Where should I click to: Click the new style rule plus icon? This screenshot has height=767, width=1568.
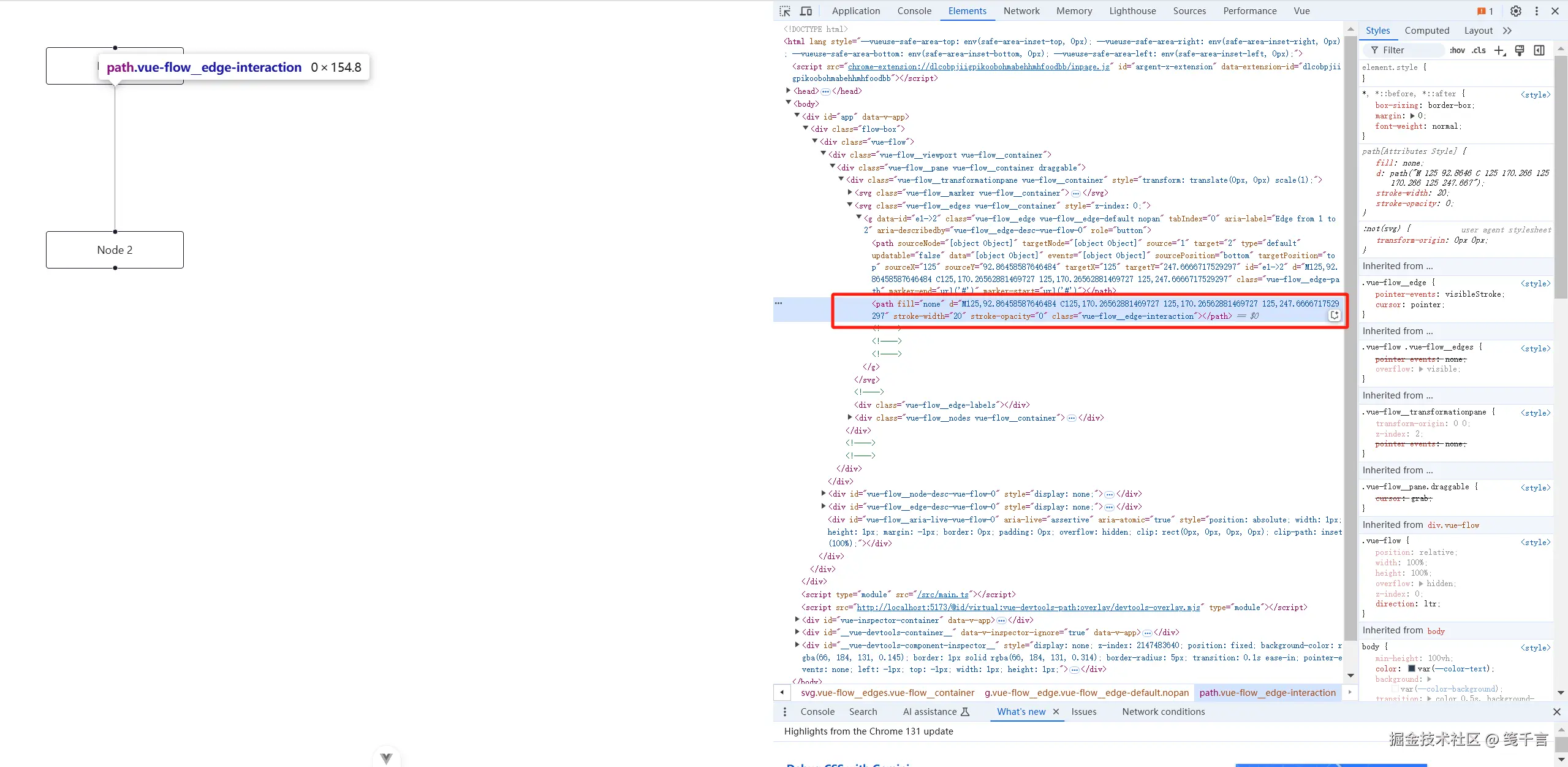(1499, 50)
